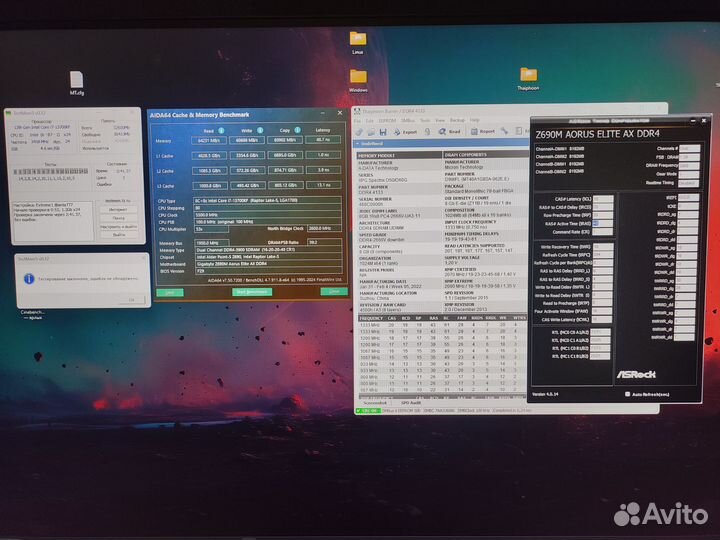Click the open file icon in Thaiphoon toolbar
Image resolution: width=720 pixels, height=540 pixels.
pyautogui.click(x=371, y=132)
